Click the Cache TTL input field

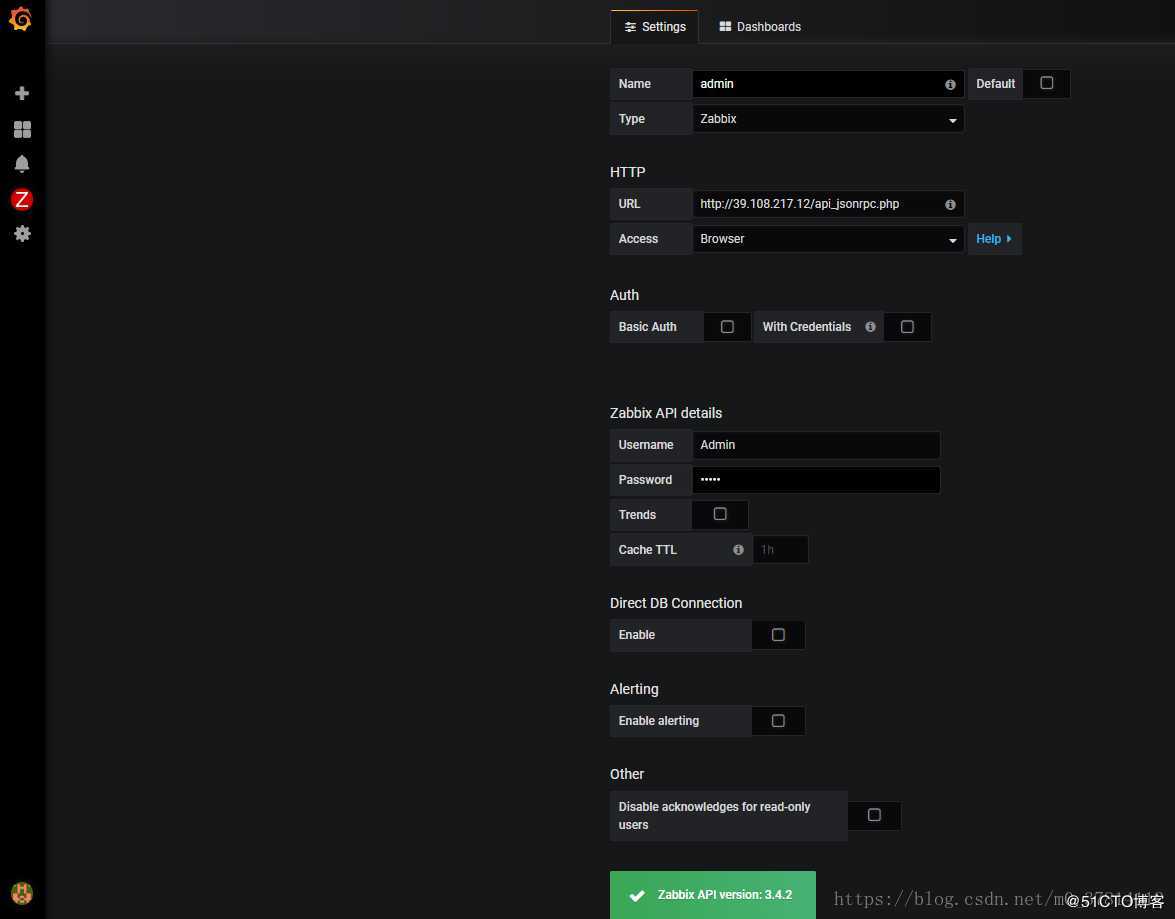(780, 549)
